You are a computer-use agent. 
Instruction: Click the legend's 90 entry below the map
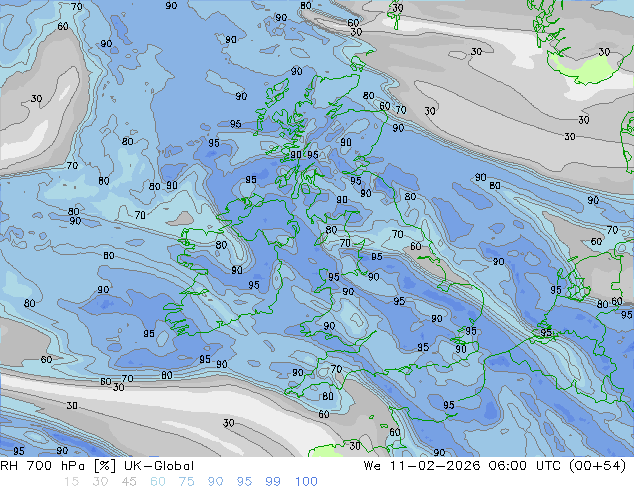coord(215,482)
